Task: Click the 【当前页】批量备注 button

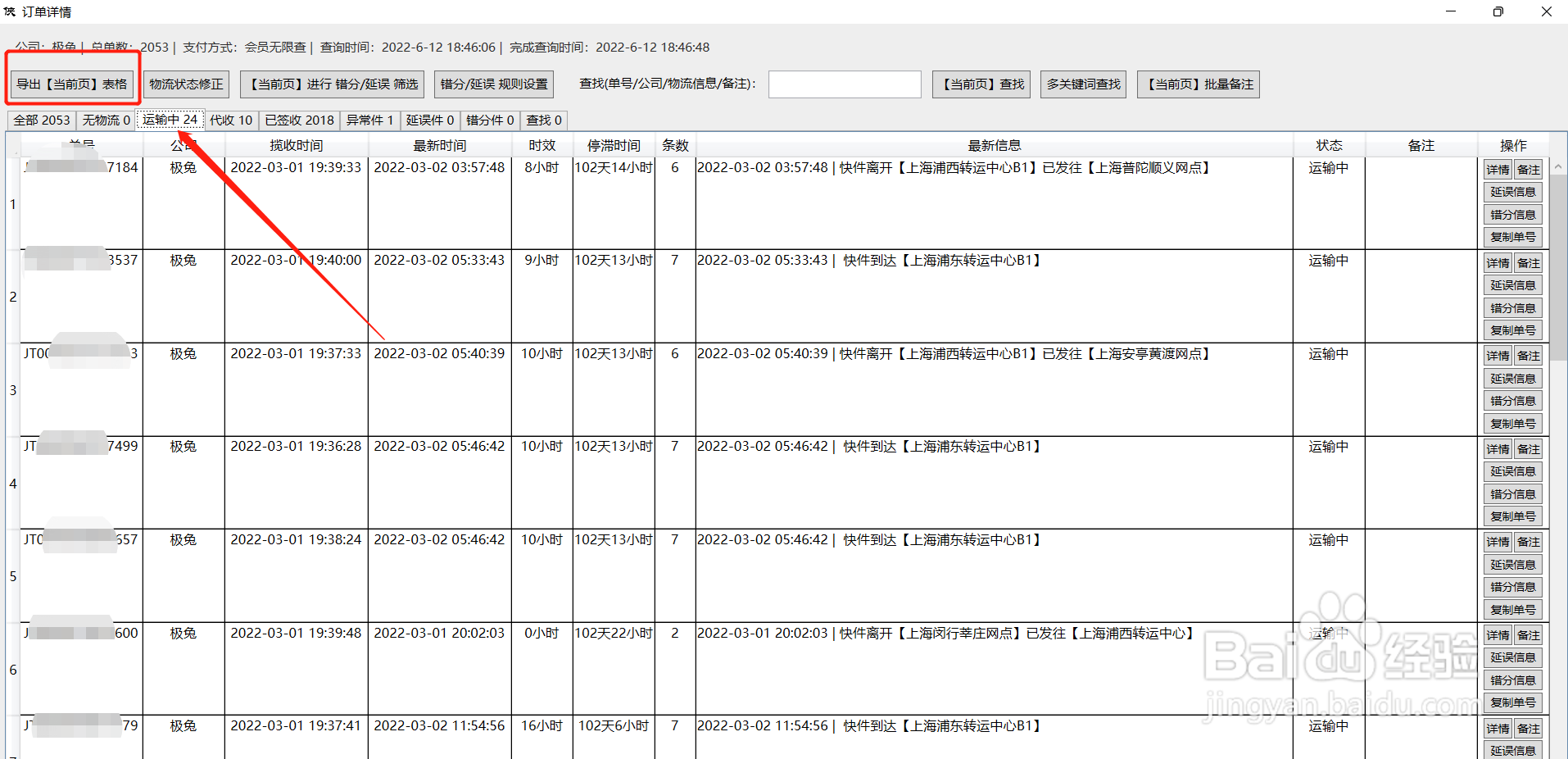Action: (x=1199, y=84)
